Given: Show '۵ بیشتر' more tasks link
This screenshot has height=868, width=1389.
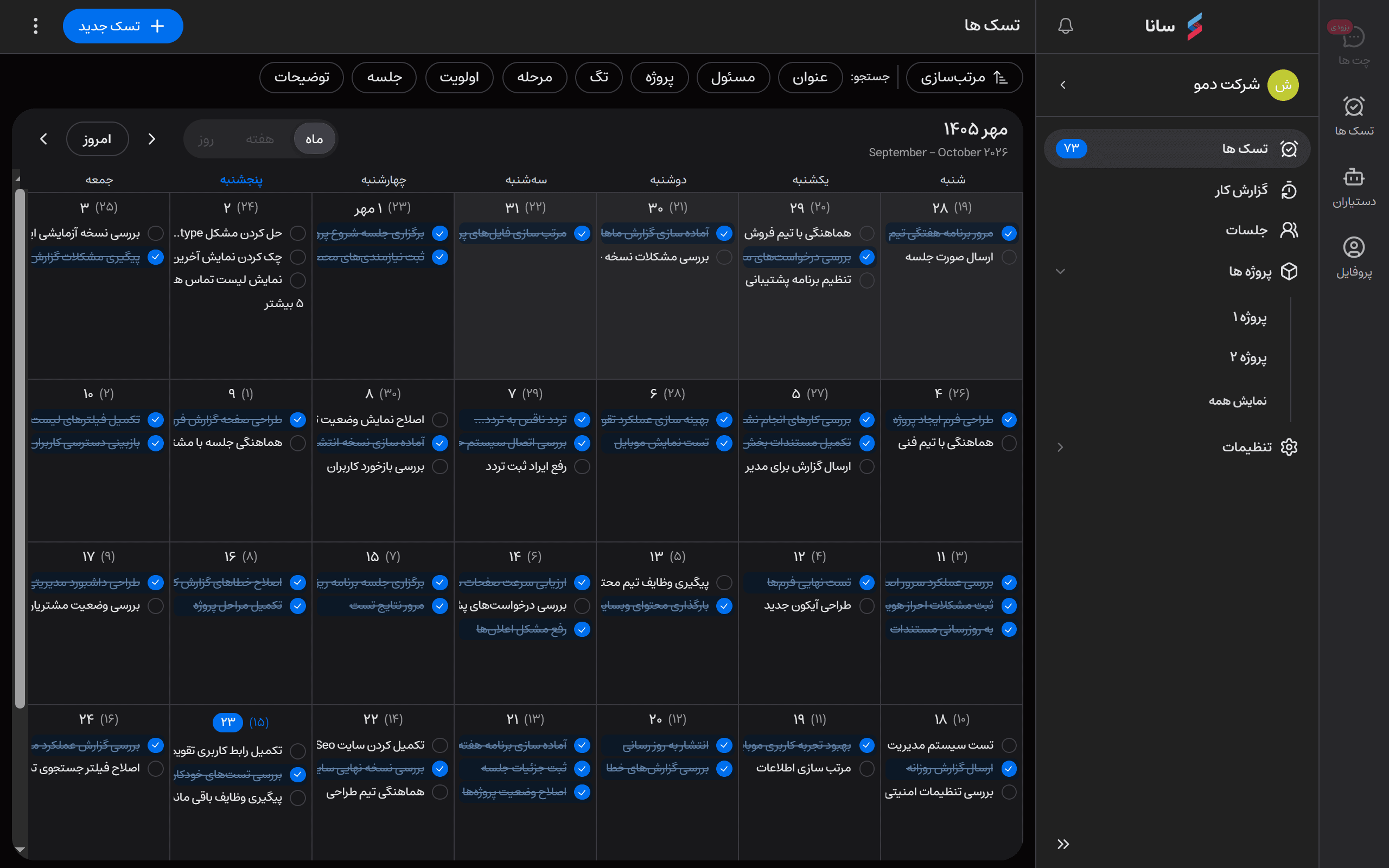Looking at the screenshot, I should pos(284,303).
